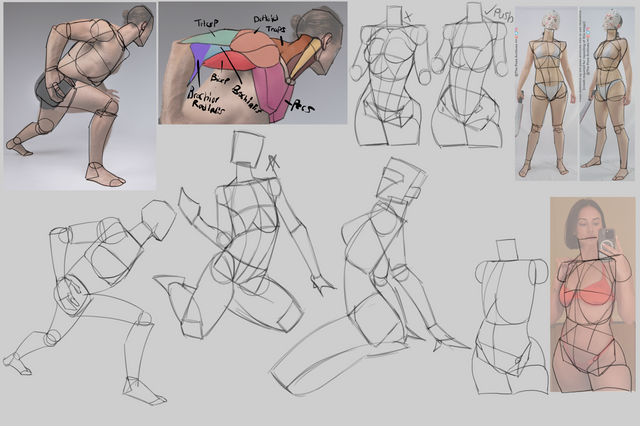The height and width of the screenshot is (426, 640).
Task: Click the handwritten "Bicep" label
Action: (x=219, y=76)
